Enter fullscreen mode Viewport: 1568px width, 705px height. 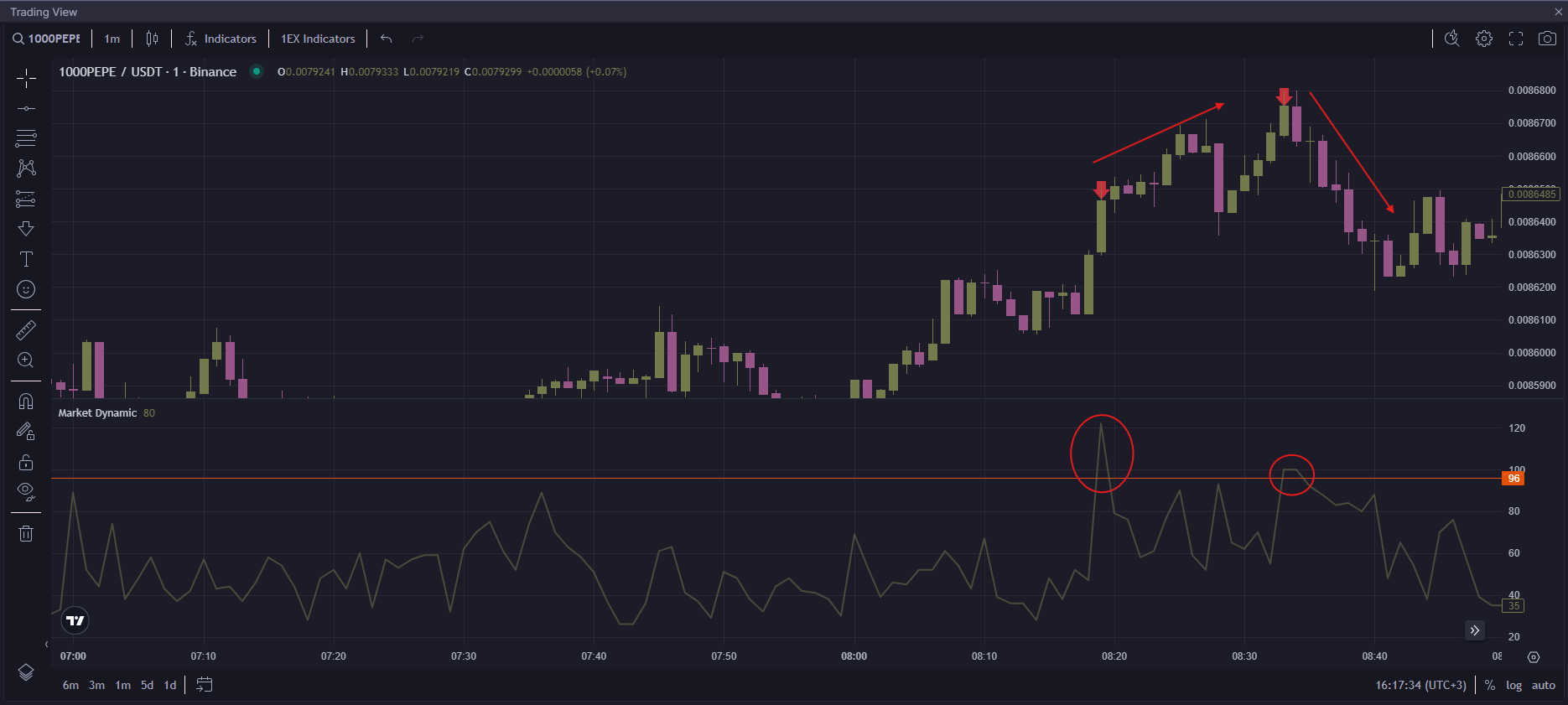point(1516,39)
